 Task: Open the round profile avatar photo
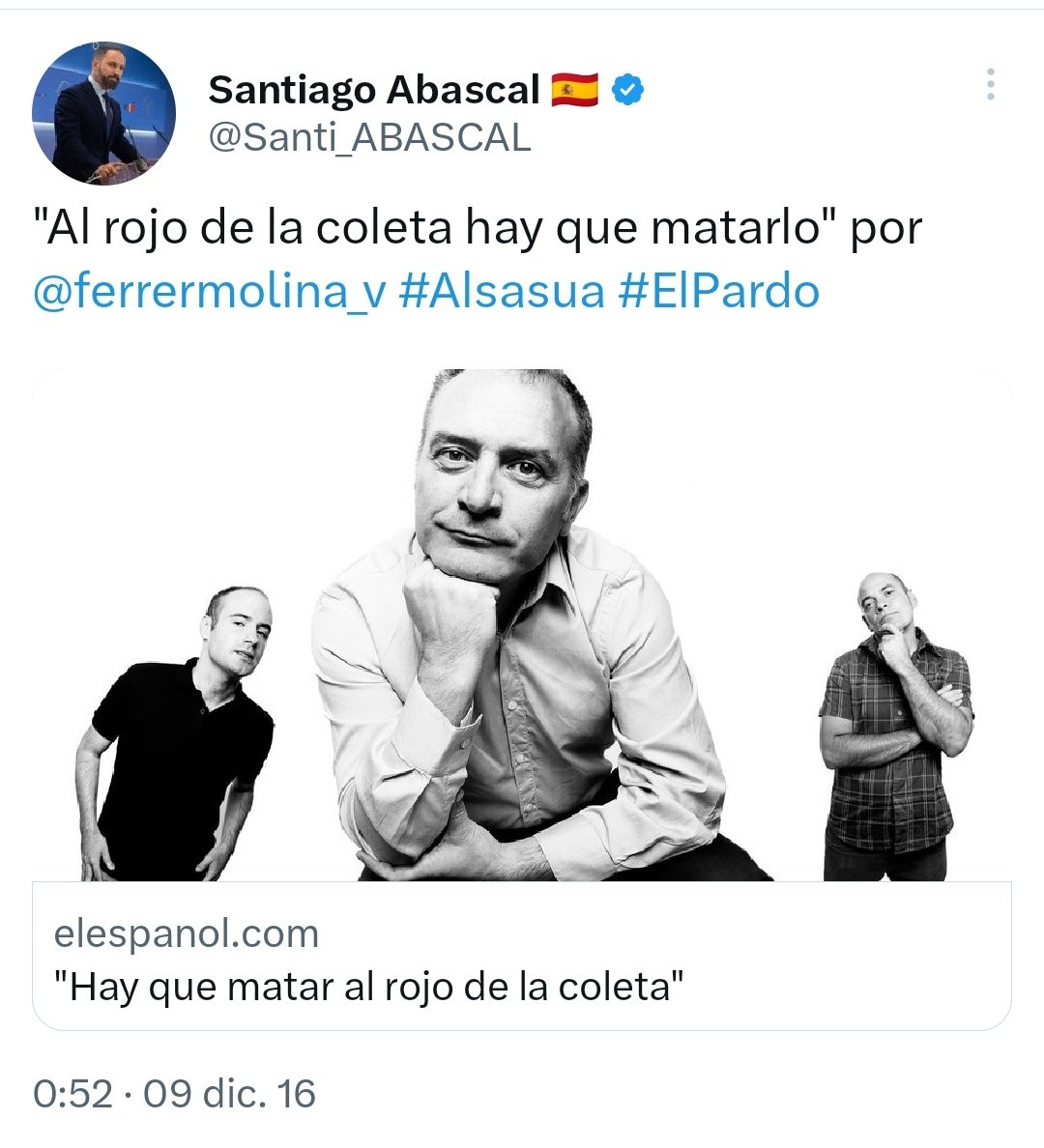[104, 113]
